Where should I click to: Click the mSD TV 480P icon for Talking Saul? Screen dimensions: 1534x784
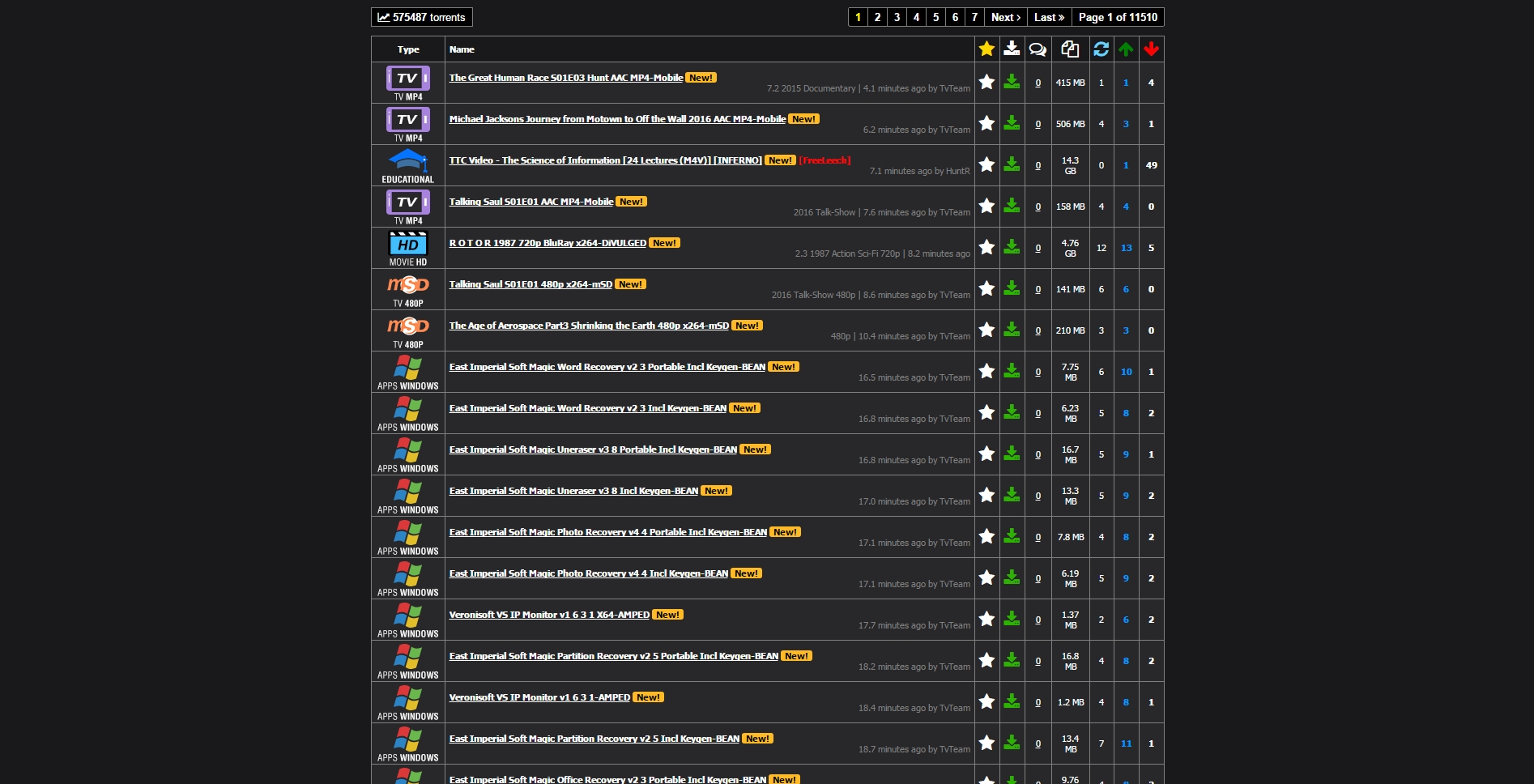[x=408, y=285]
